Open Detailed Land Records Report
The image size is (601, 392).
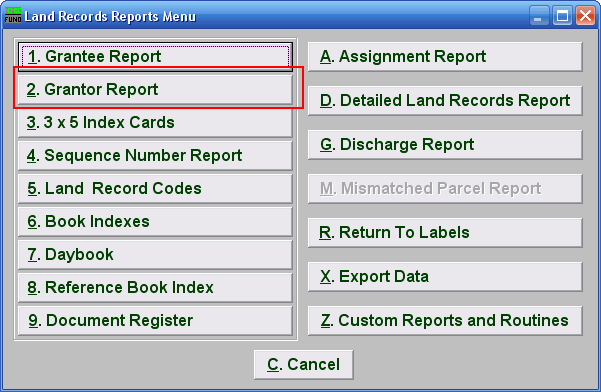coord(445,101)
